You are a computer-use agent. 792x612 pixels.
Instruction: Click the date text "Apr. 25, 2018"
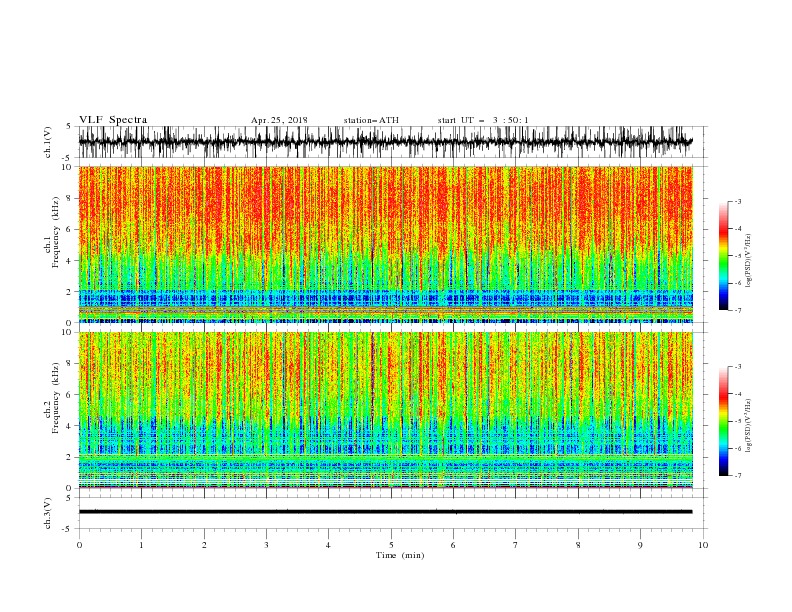tap(279, 120)
